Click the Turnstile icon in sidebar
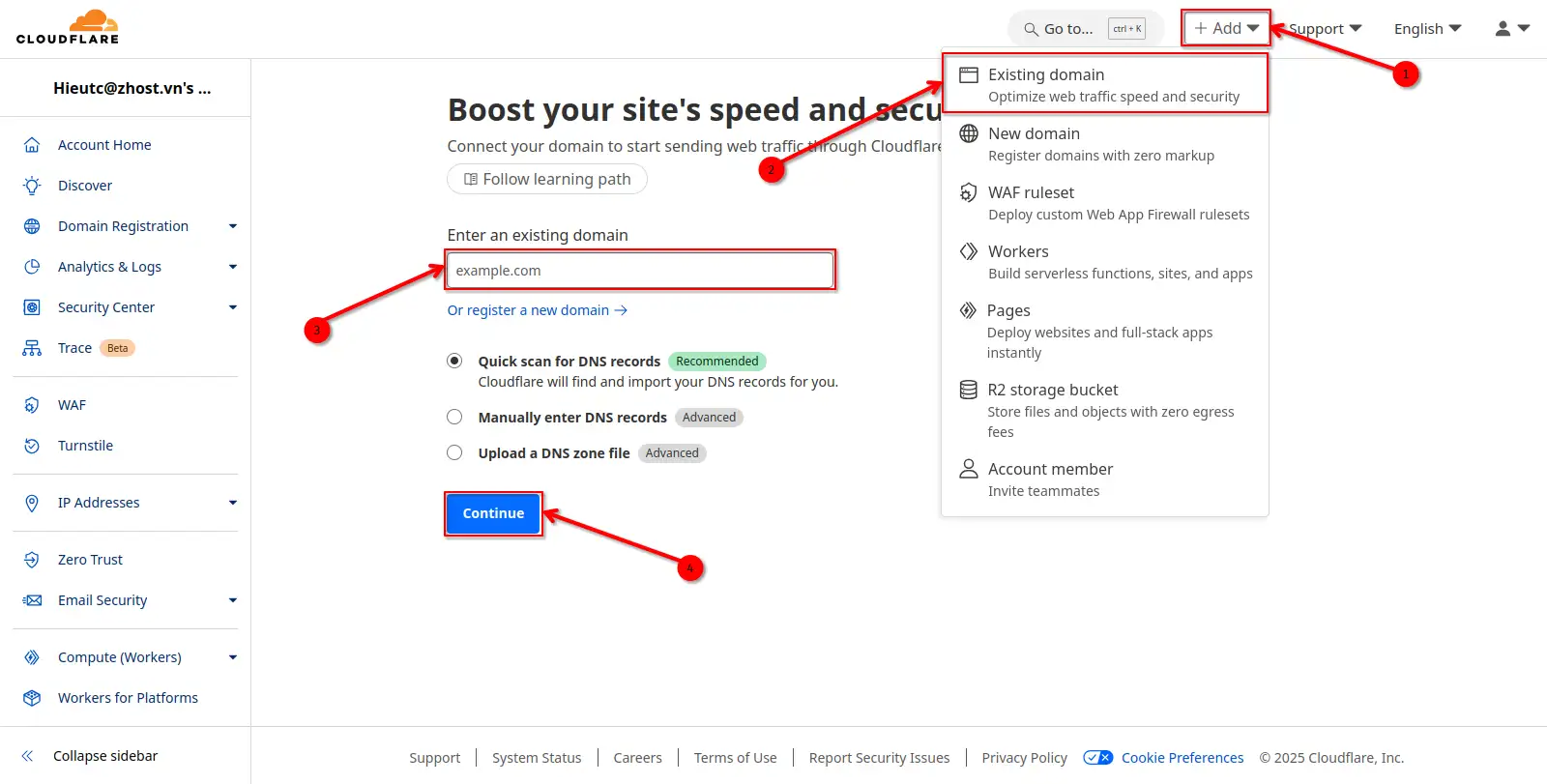 [32, 446]
